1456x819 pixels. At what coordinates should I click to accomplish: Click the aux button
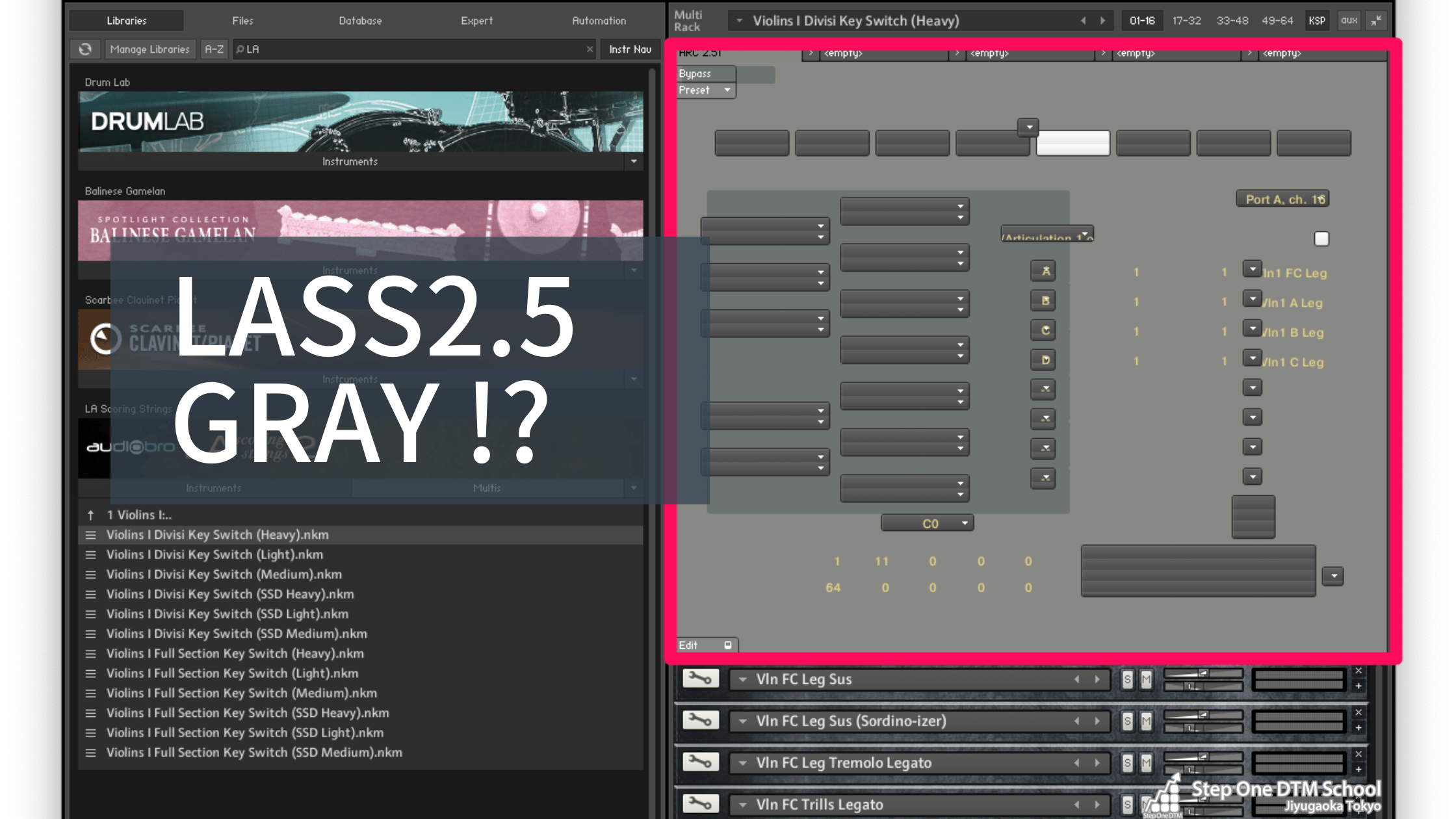pos(1349,21)
